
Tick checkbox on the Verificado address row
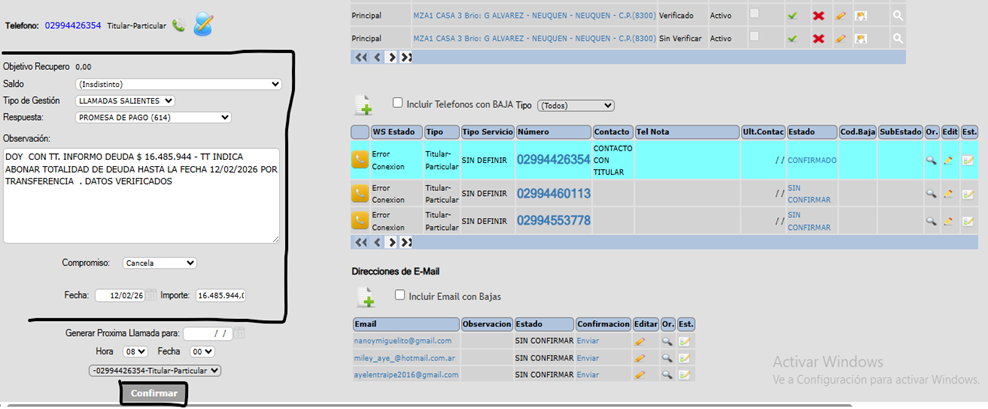coord(754,14)
